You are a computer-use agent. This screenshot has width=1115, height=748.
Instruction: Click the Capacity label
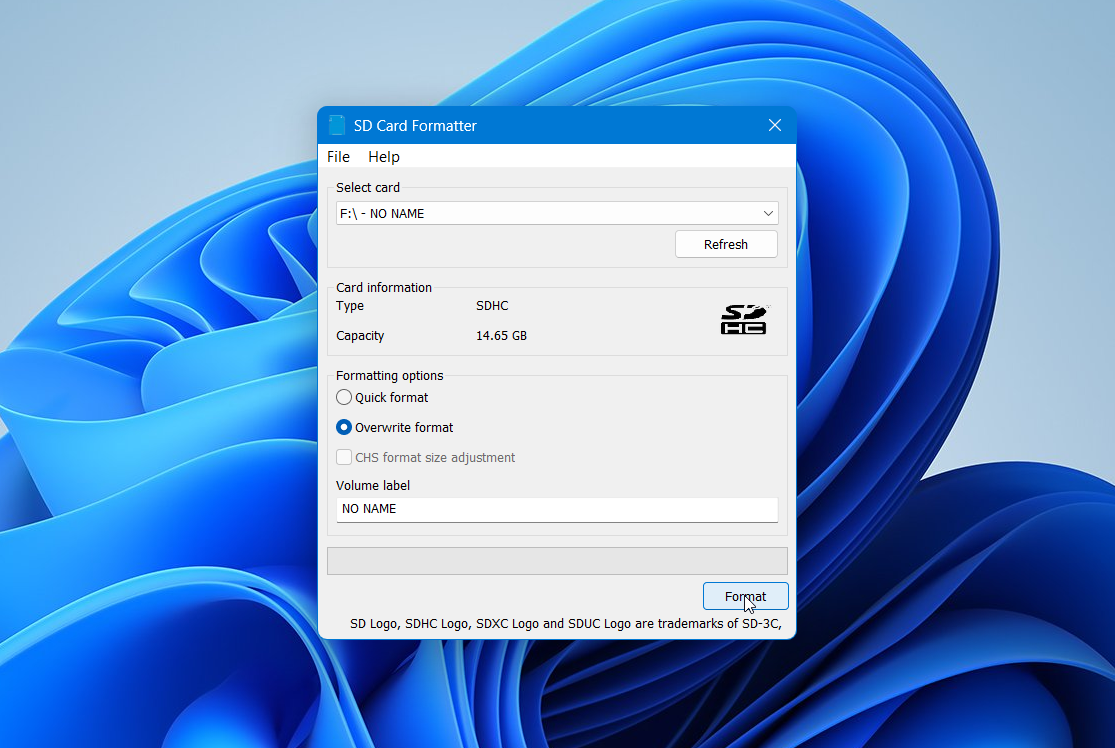click(x=360, y=336)
